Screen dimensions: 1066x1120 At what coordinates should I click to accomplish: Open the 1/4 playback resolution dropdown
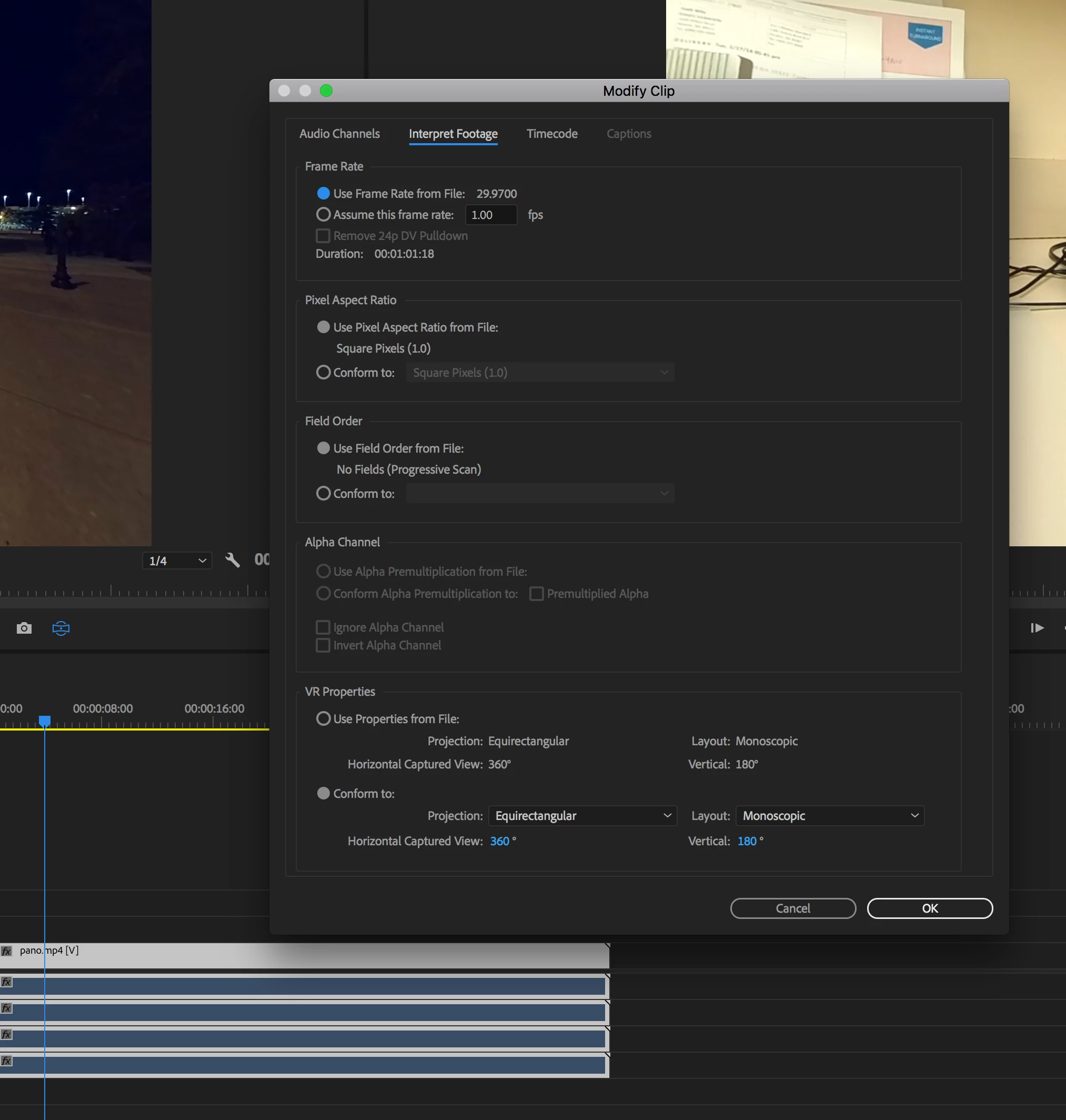click(177, 561)
